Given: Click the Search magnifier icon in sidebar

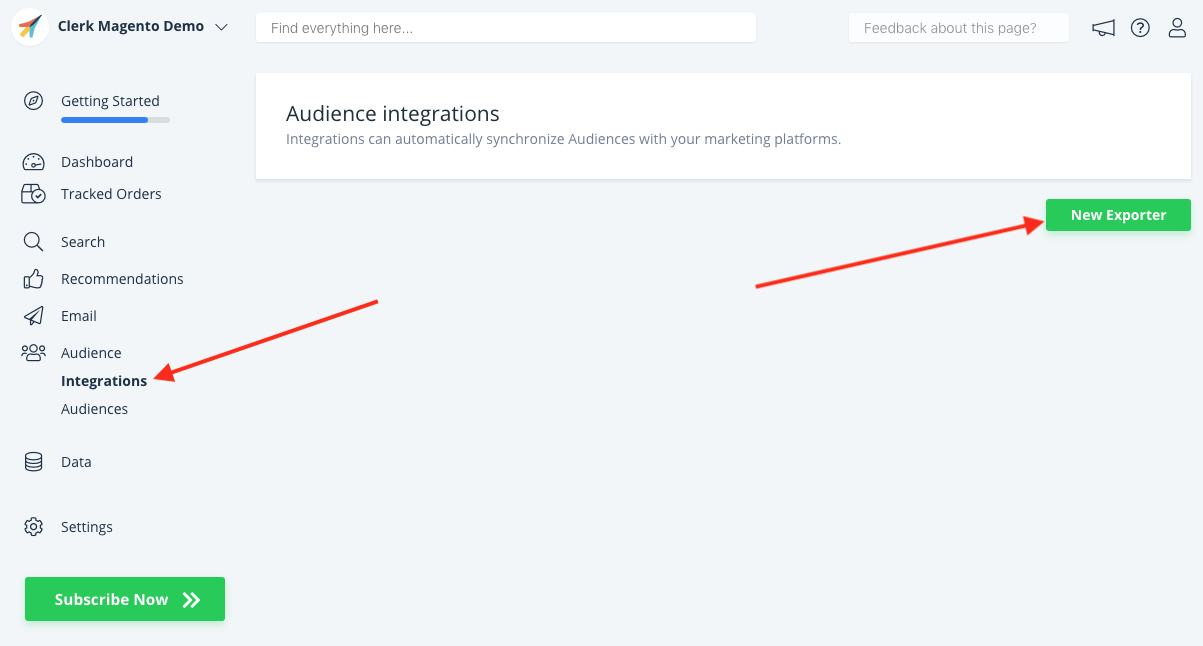Looking at the screenshot, I should (34, 242).
